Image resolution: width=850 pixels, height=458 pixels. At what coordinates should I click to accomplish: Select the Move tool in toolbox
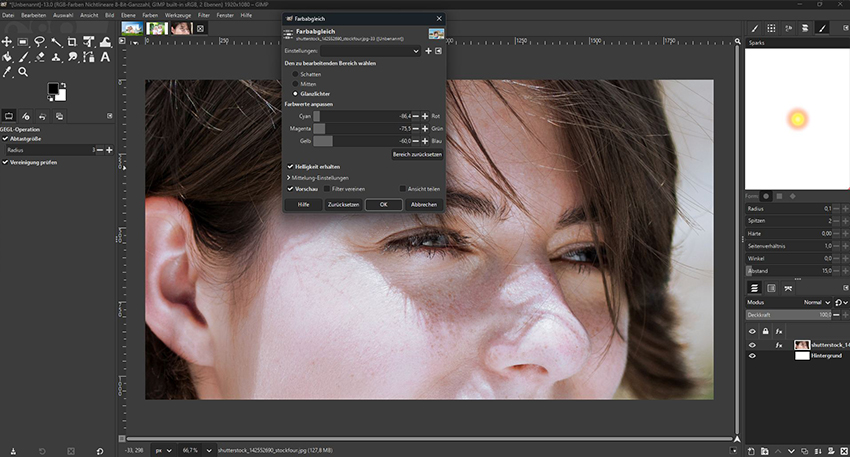click(x=7, y=42)
